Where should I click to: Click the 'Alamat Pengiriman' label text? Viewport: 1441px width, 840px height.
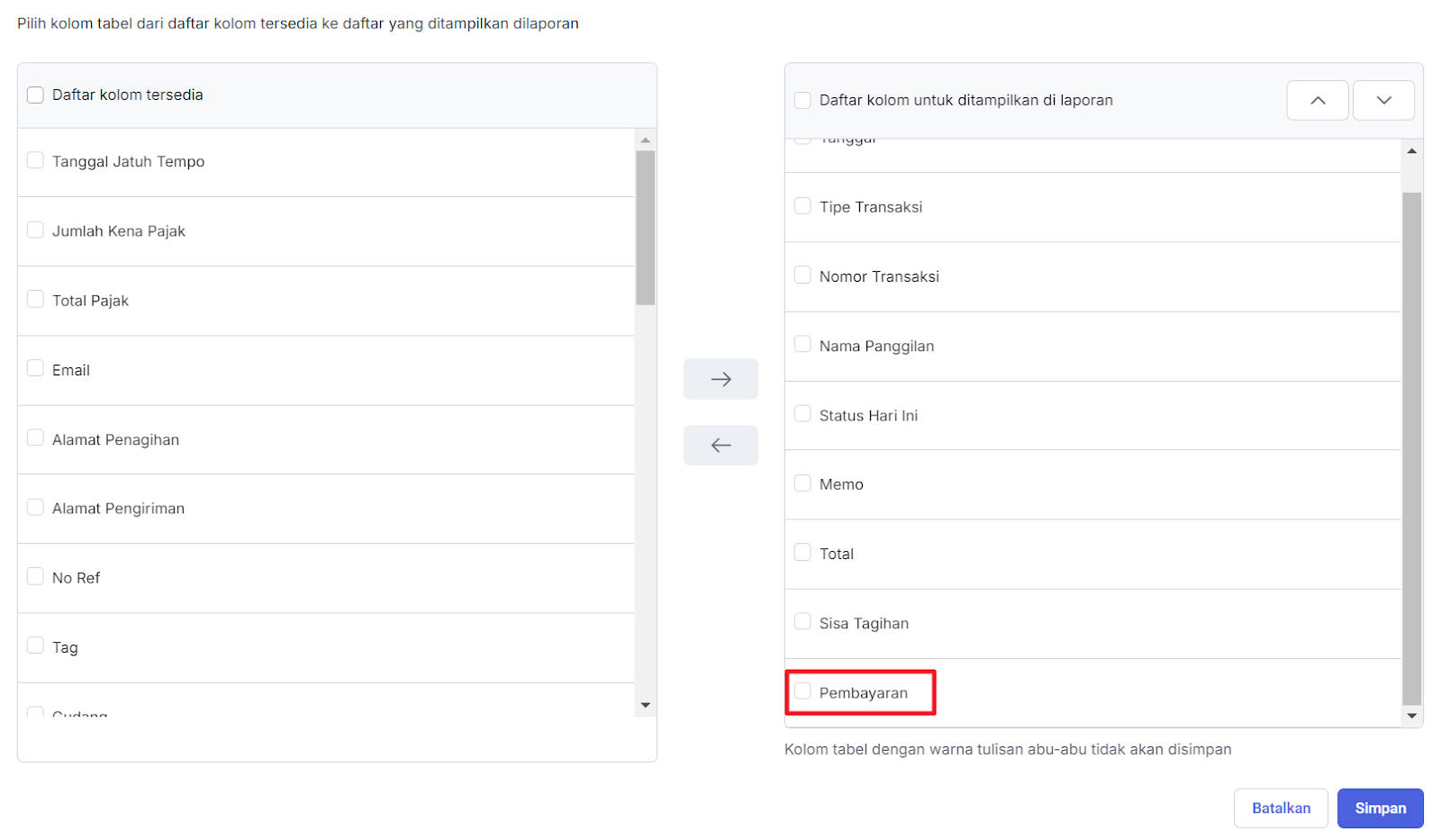[118, 509]
